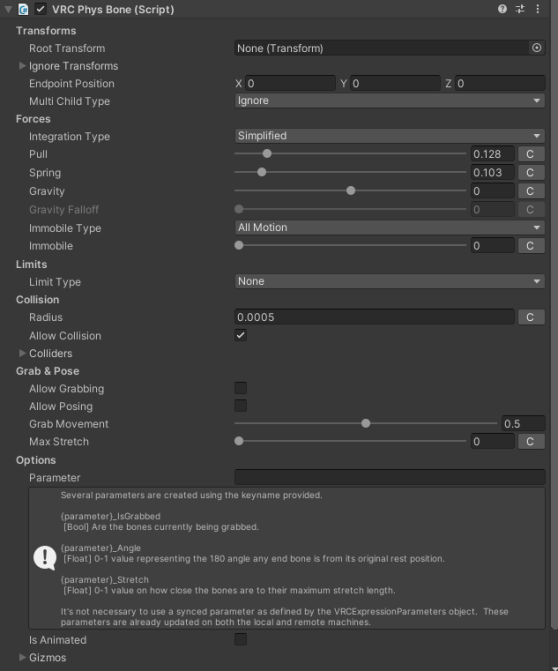
Task: Click the Gravity slider handle
Action: click(350, 190)
